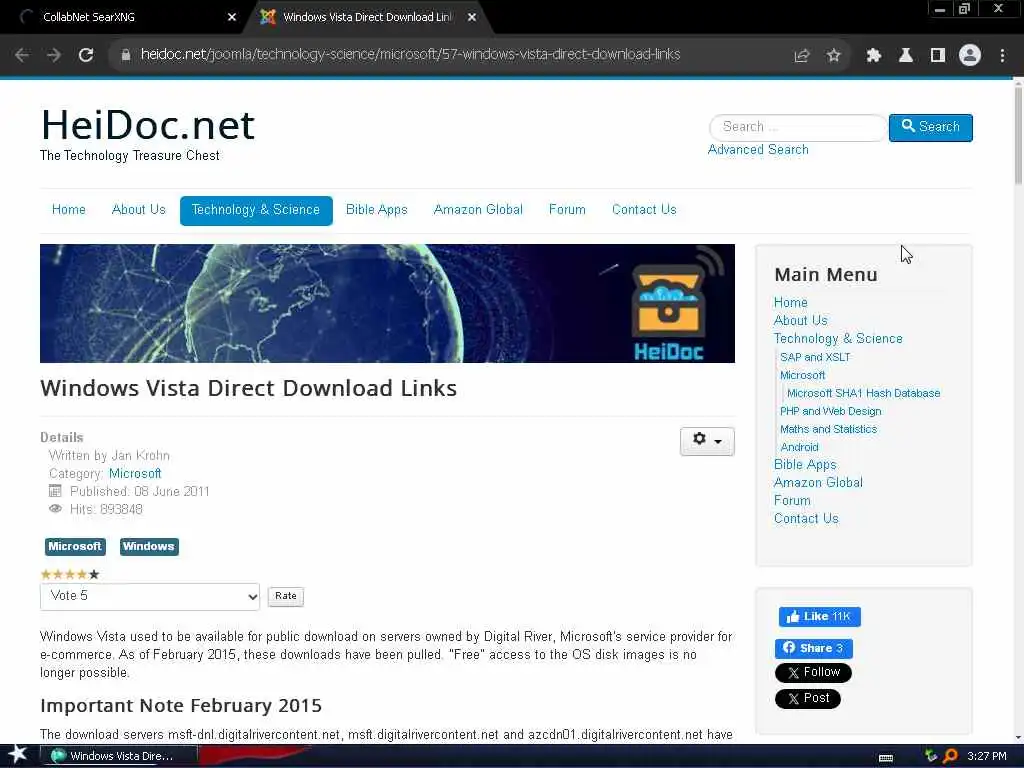The width and height of the screenshot is (1024, 768).
Task: Open Forum in the top navigation
Action: 567,210
